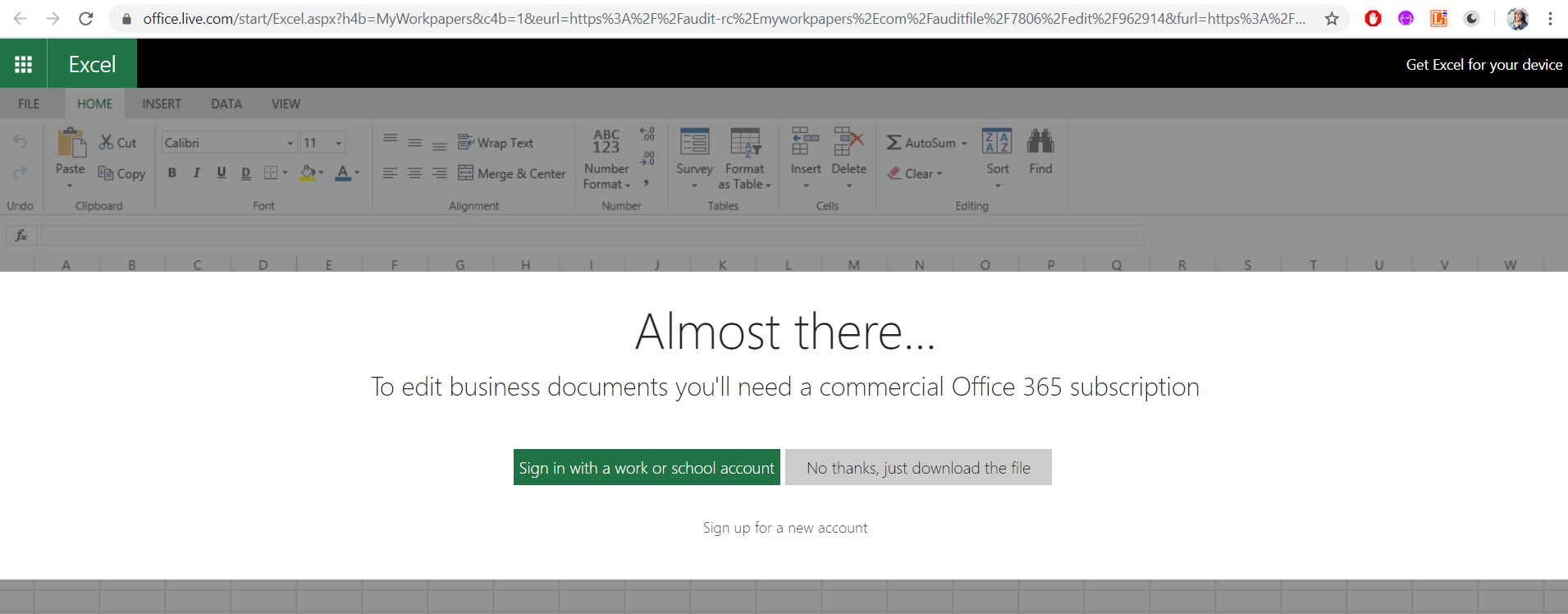Align text to the top

coord(391,140)
